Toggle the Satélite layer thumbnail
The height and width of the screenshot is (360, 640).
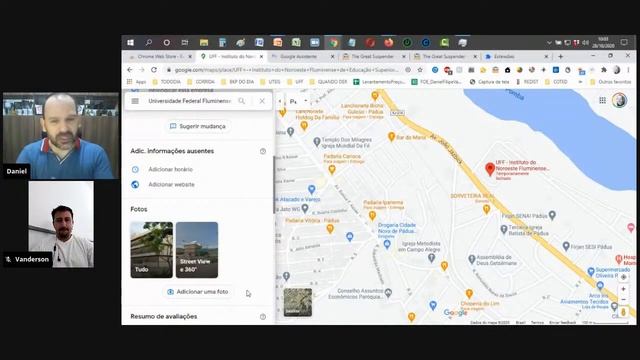[298, 302]
